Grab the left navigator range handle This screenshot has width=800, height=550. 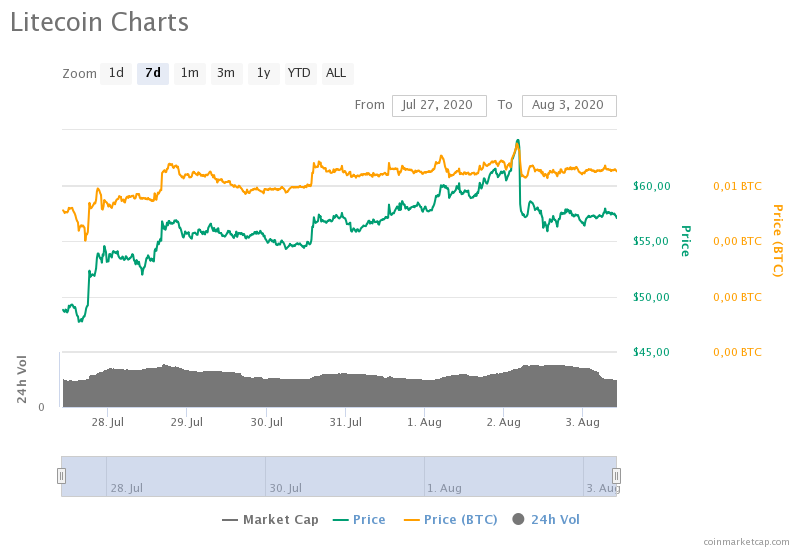click(x=61, y=476)
